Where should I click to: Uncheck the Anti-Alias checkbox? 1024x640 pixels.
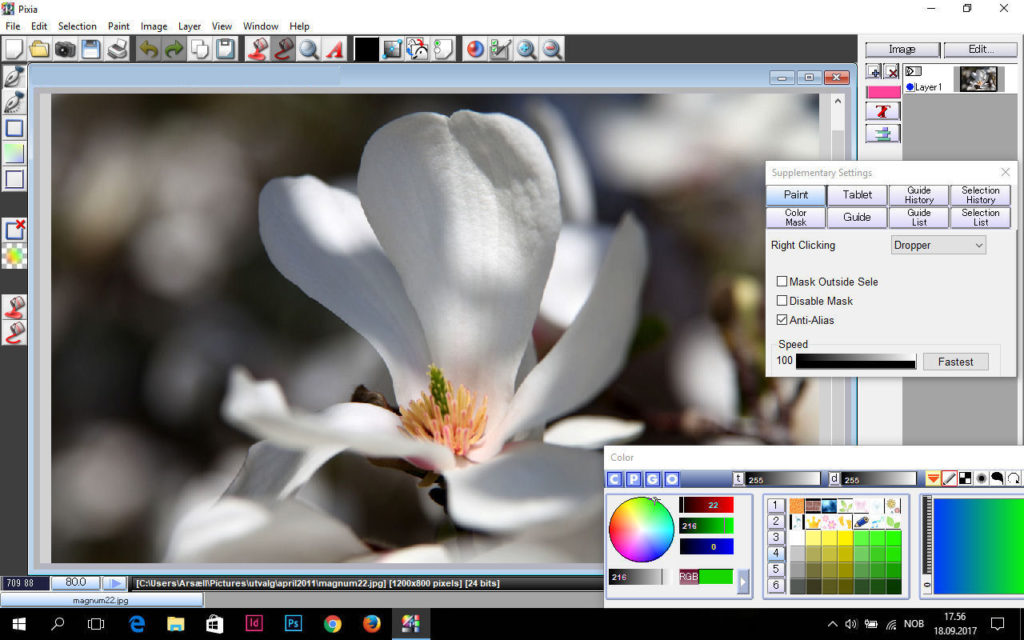tap(782, 320)
